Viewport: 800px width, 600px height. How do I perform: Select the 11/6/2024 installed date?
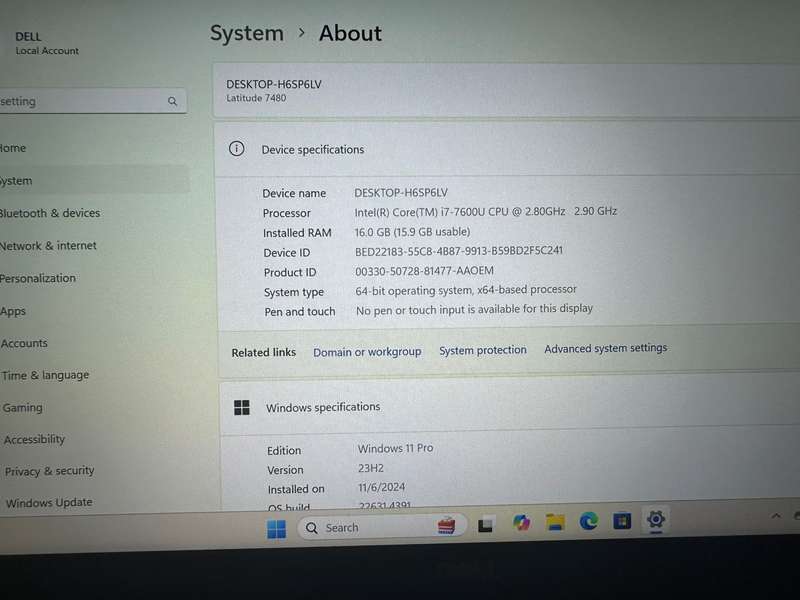coord(382,487)
